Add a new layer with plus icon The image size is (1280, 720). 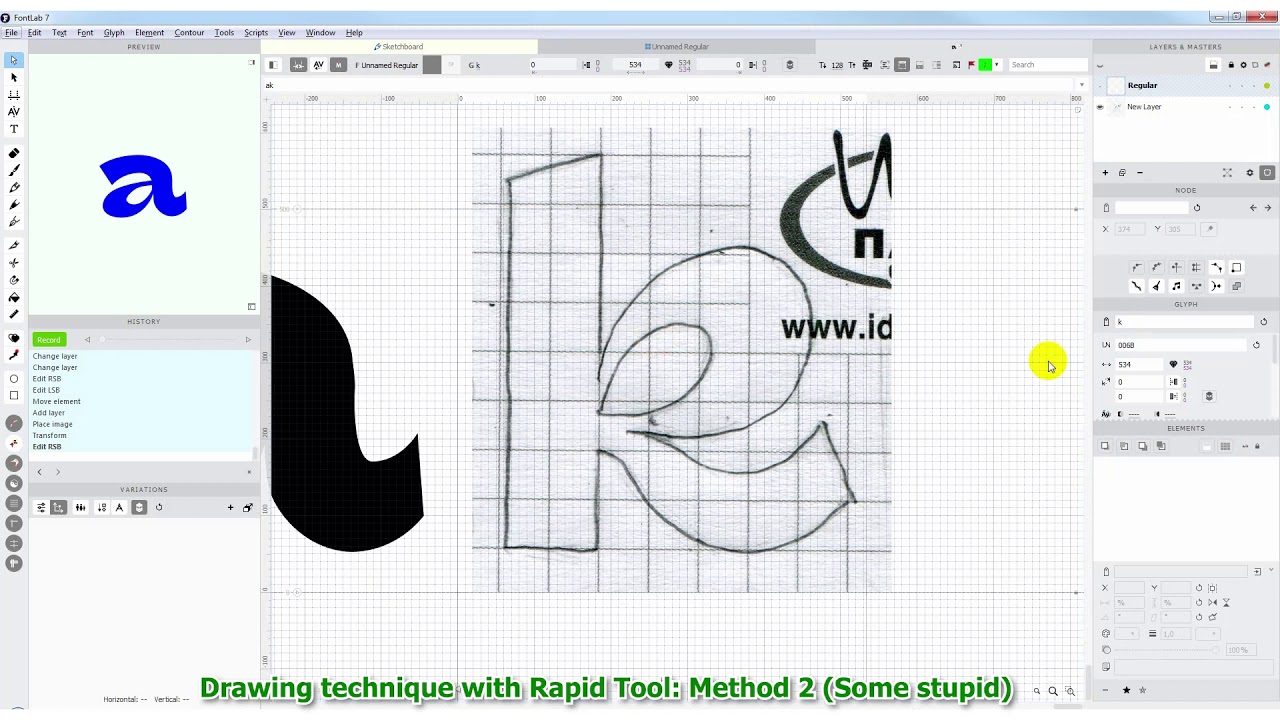(1105, 173)
